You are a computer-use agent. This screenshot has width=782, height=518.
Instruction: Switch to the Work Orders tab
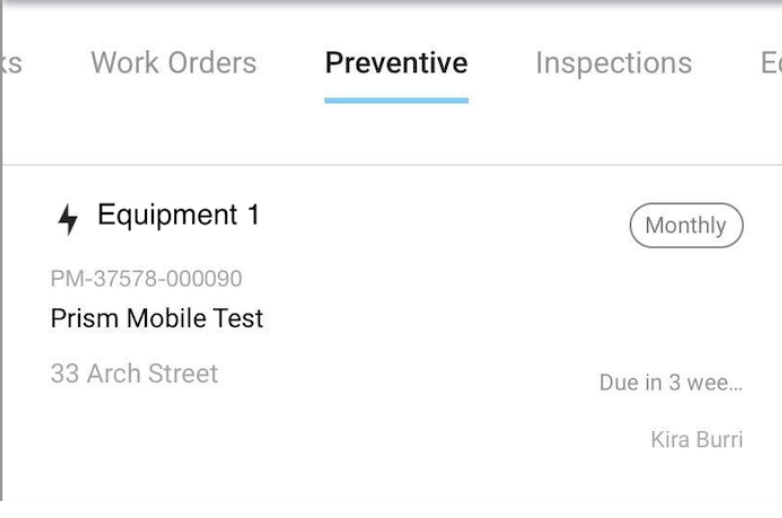click(x=173, y=63)
